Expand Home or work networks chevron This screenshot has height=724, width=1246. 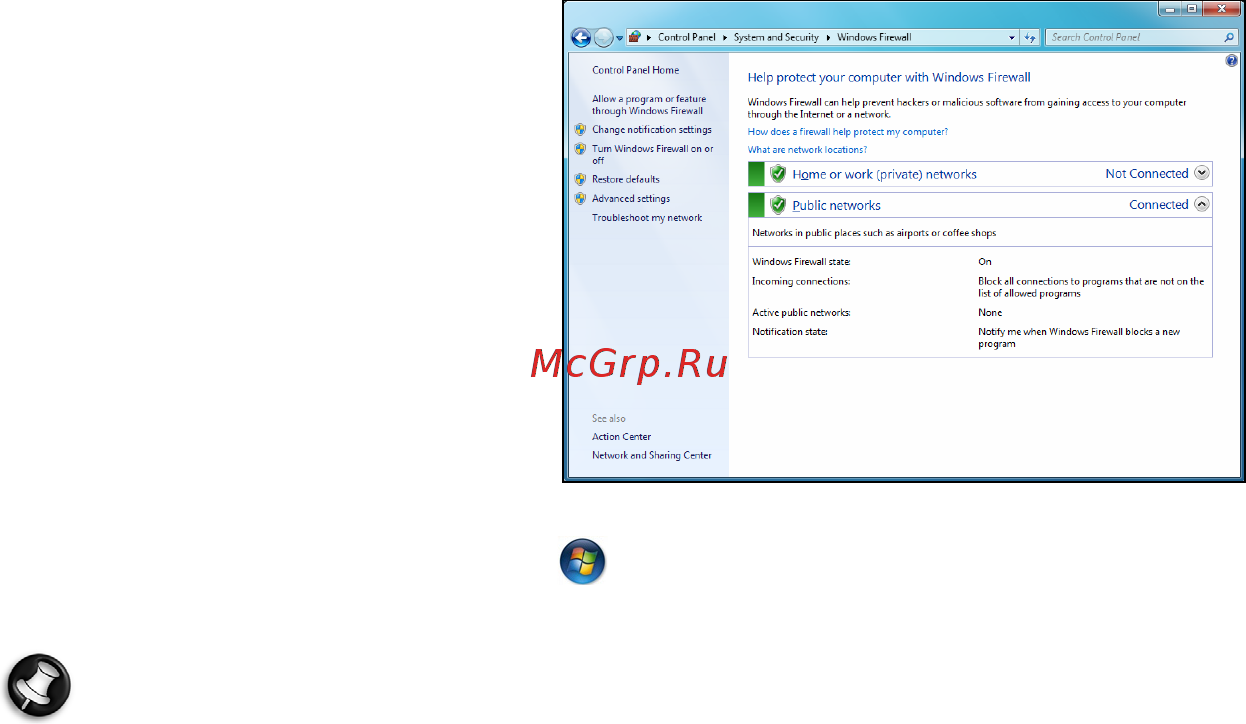(1202, 173)
